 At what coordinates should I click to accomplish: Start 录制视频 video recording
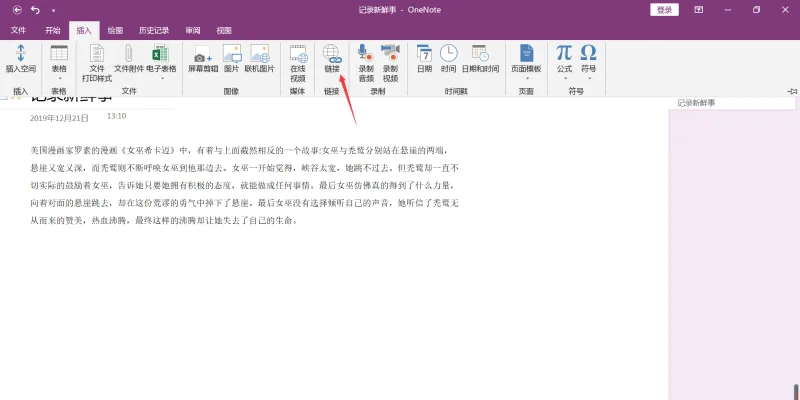point(391,63)
